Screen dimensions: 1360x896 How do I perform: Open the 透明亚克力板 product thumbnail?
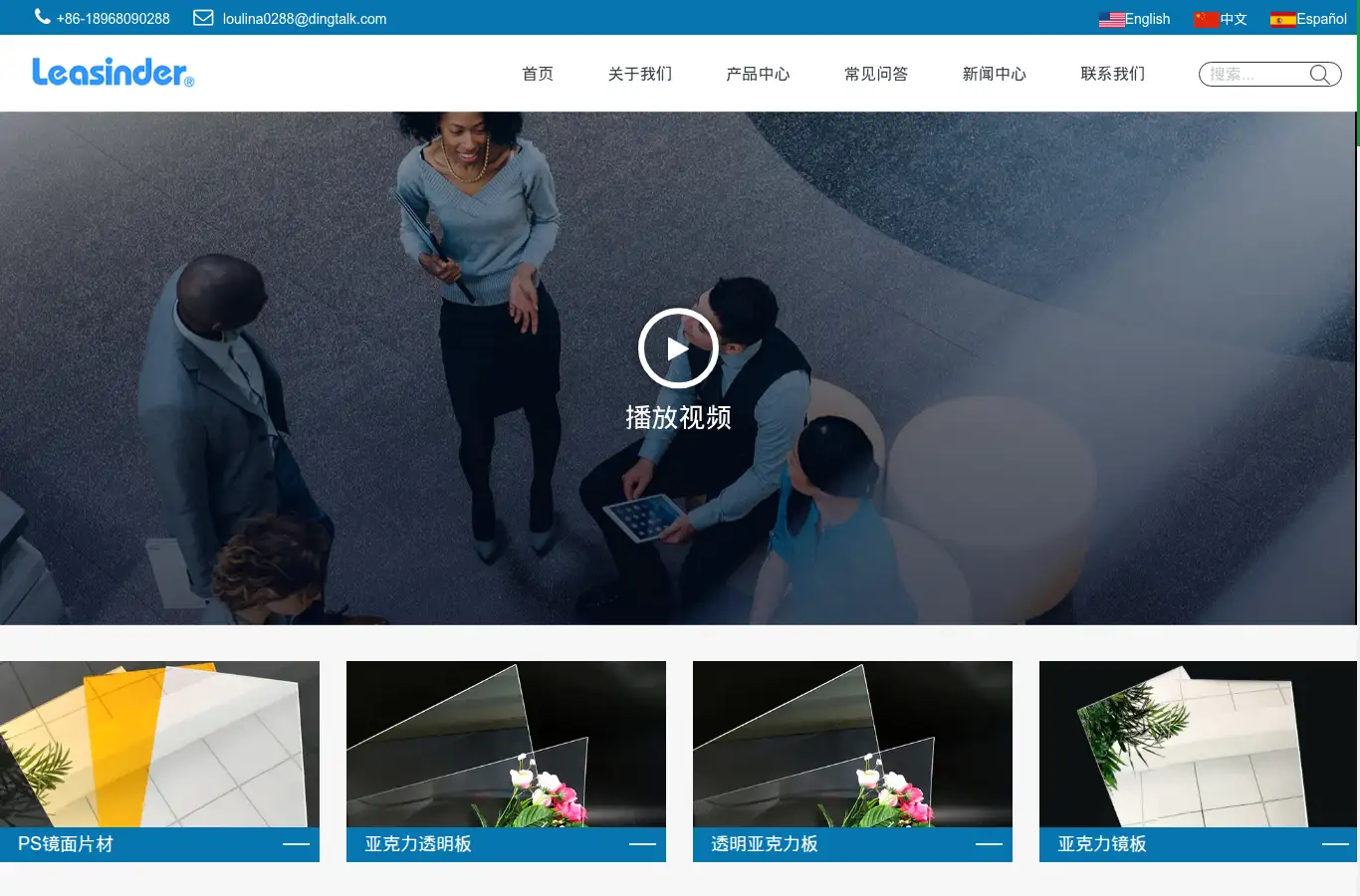click(852, 744)
